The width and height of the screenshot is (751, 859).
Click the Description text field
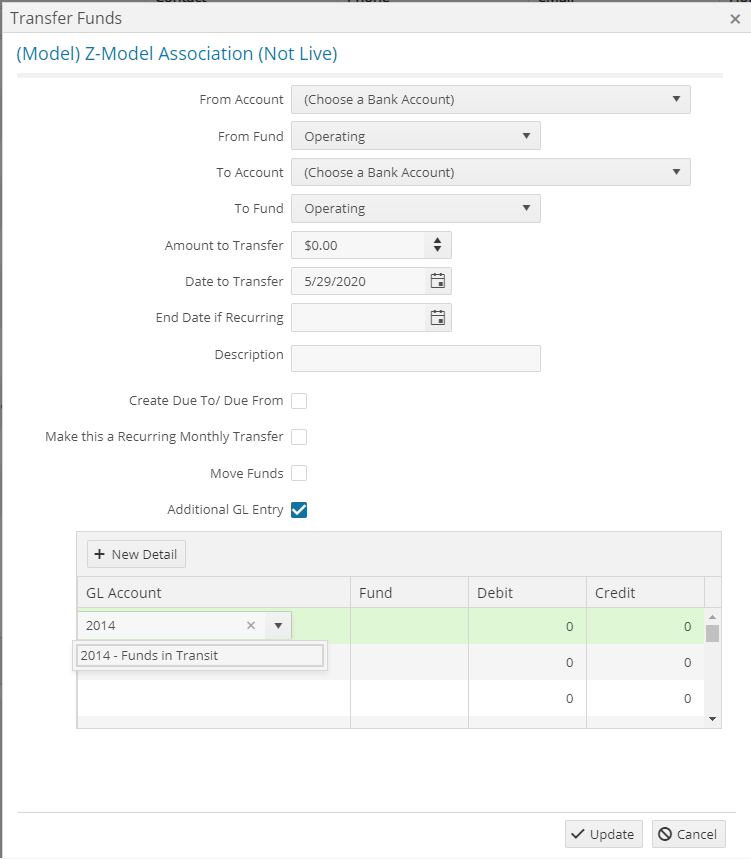point(416,358)
